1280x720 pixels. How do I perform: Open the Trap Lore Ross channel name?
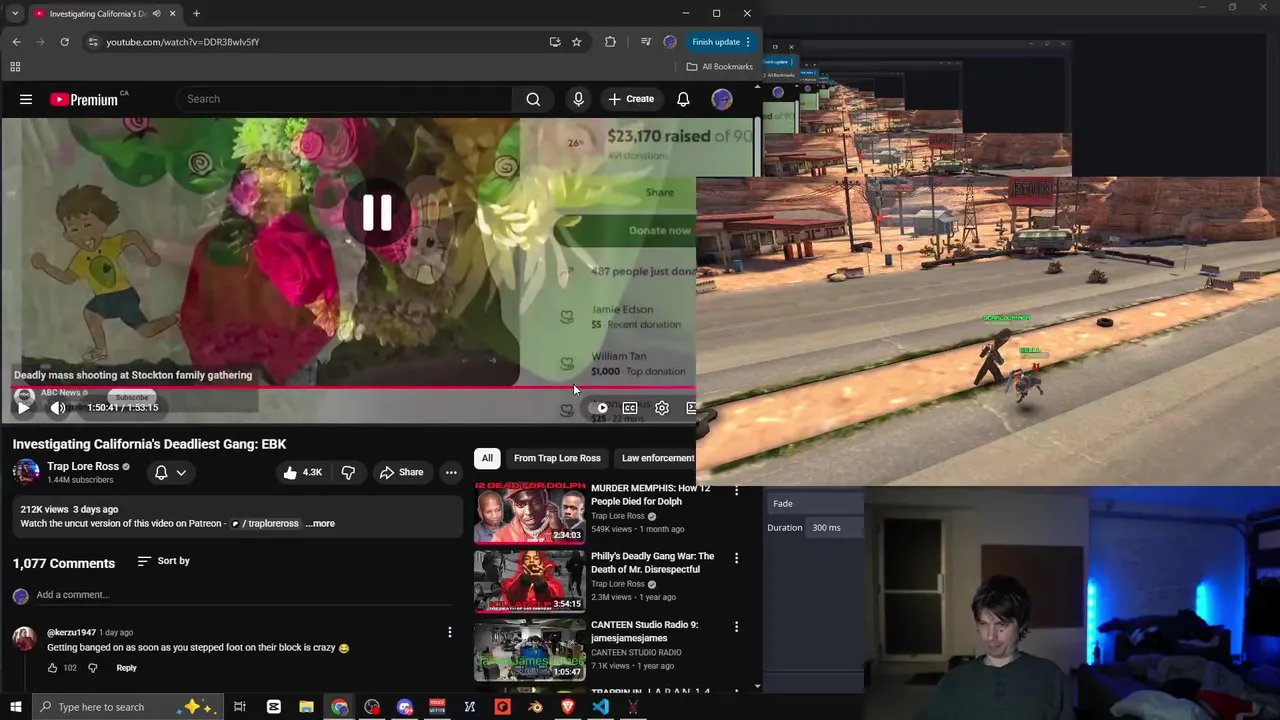click(x=83, y=466)
